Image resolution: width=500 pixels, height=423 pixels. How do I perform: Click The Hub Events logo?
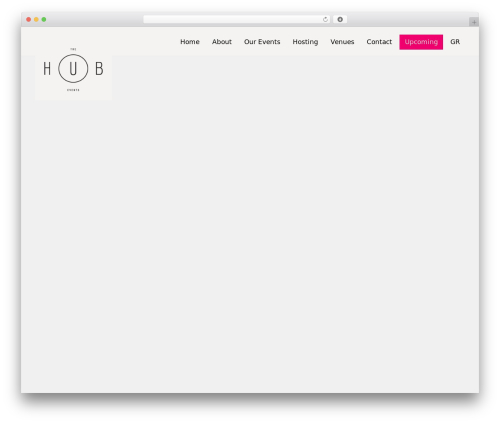click(73, 69)
